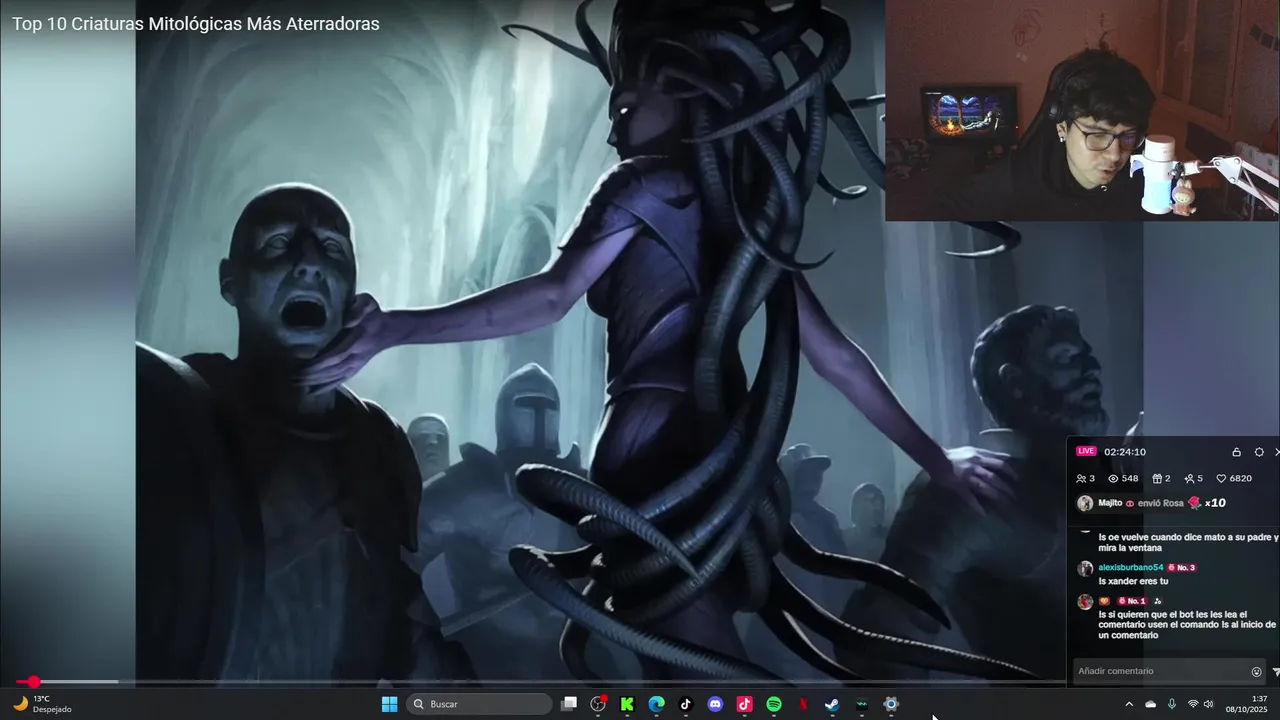1280x720 pixels.
Task: Open the black TikTok taskbar icon
Action: pos(685,704)
